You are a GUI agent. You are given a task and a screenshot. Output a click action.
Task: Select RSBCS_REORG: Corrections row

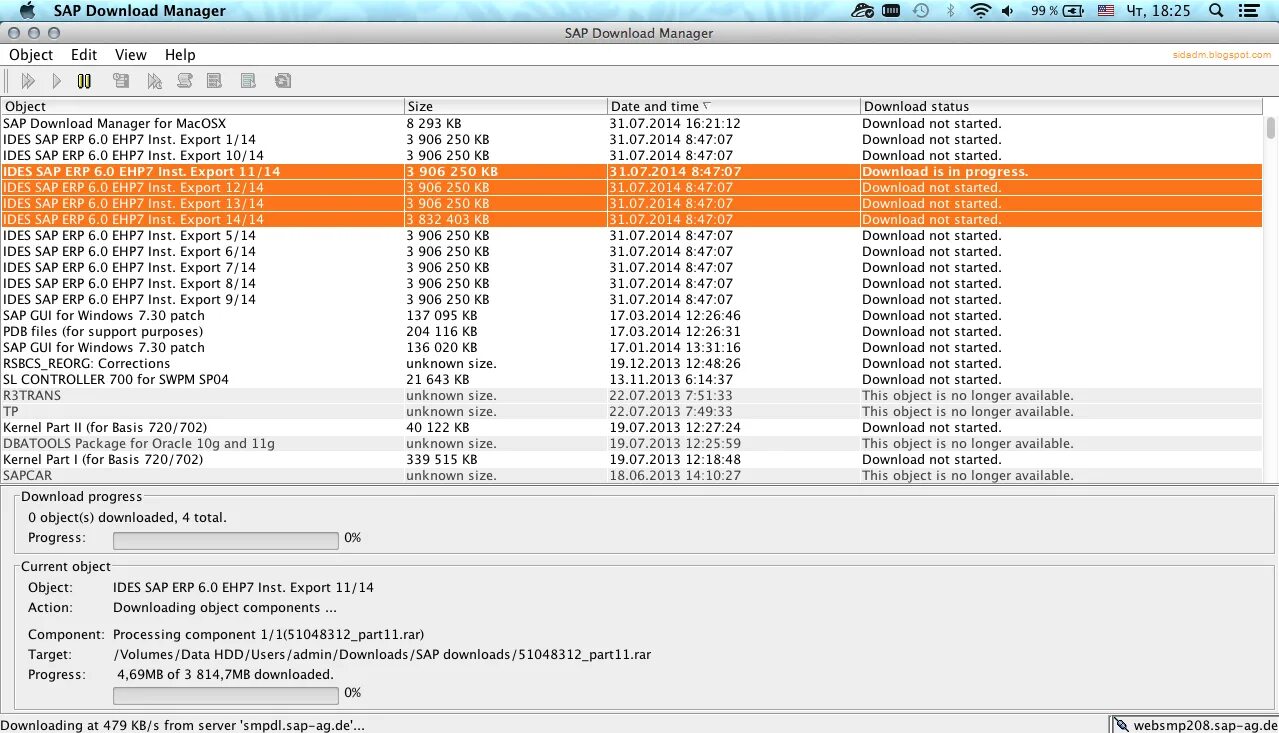coord(631,364)
